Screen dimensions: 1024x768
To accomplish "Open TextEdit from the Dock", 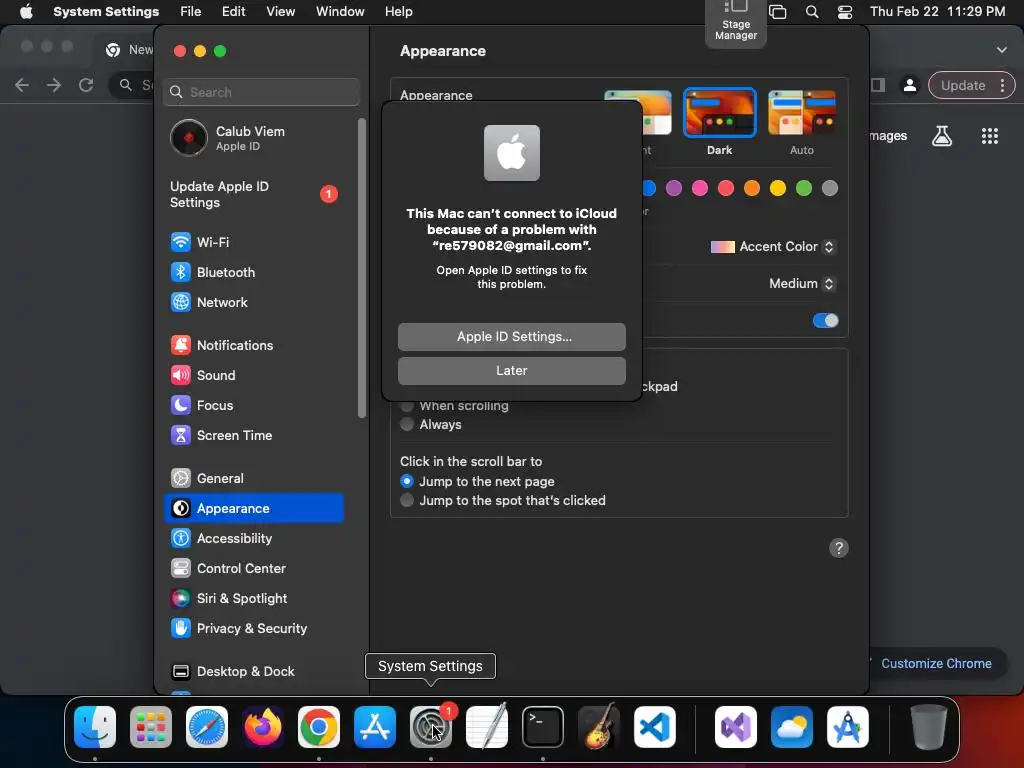I will (487, 727).
